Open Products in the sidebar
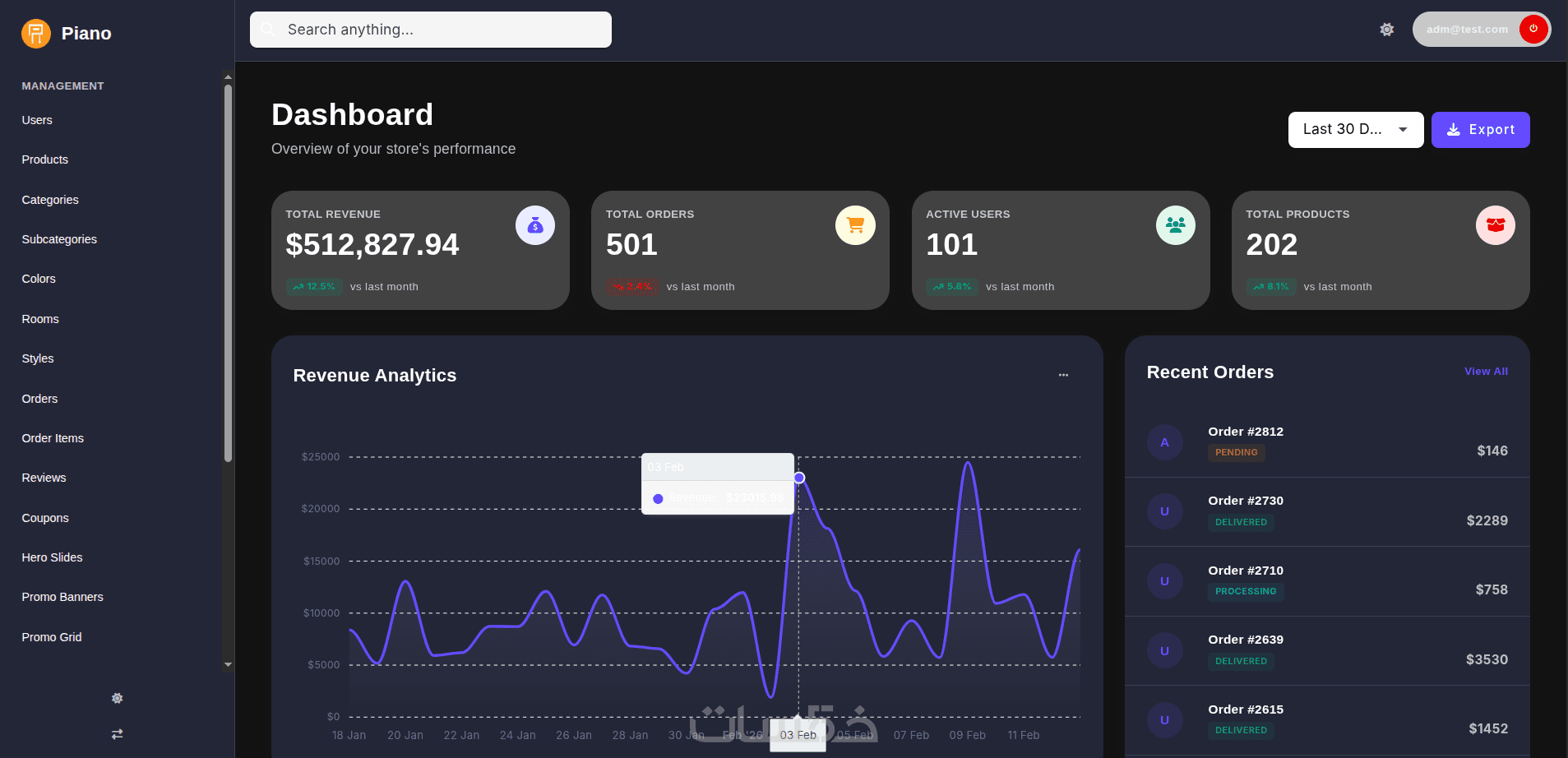 point(45,159)
